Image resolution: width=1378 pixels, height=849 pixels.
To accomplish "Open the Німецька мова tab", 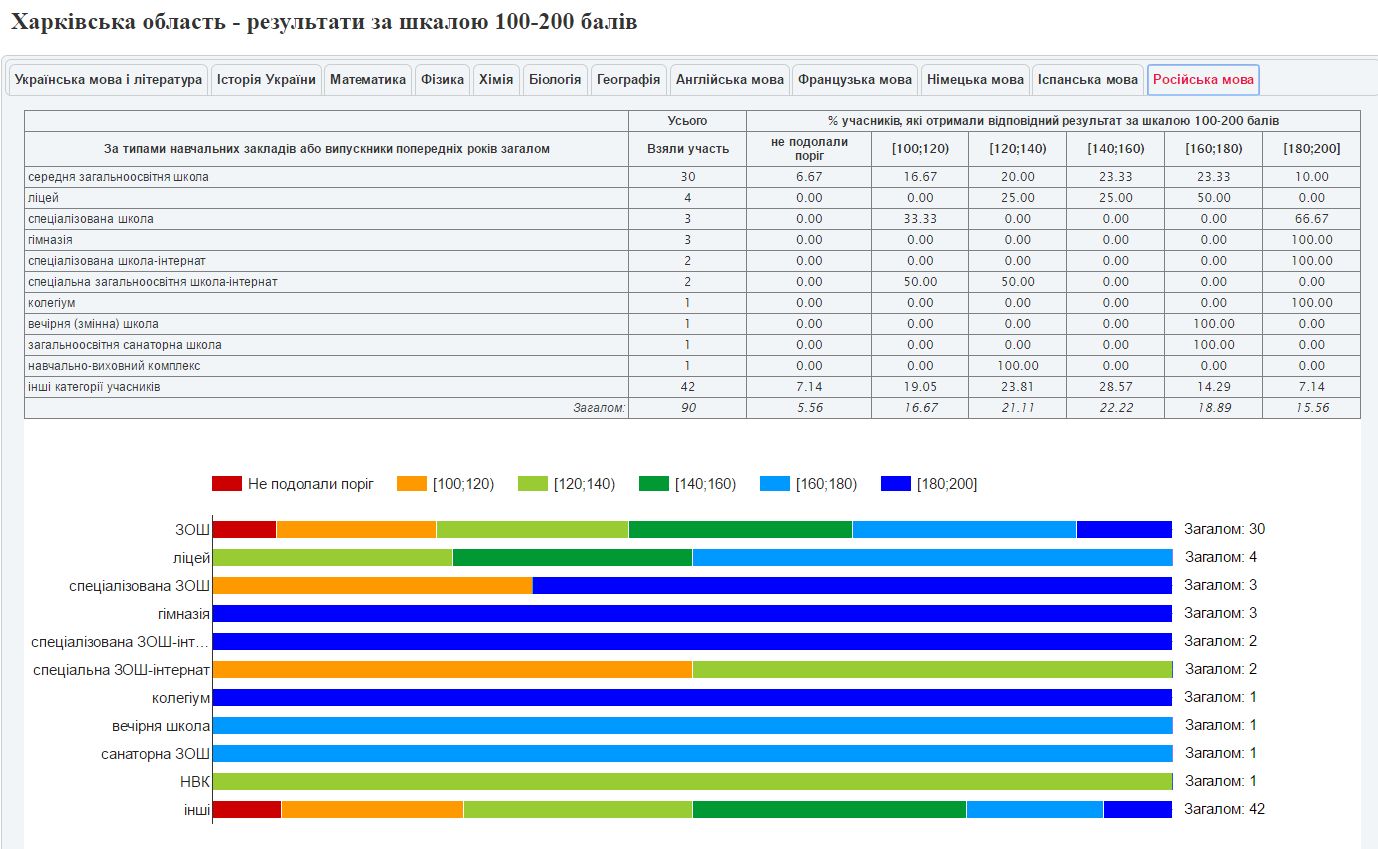I will pos(975,80).
